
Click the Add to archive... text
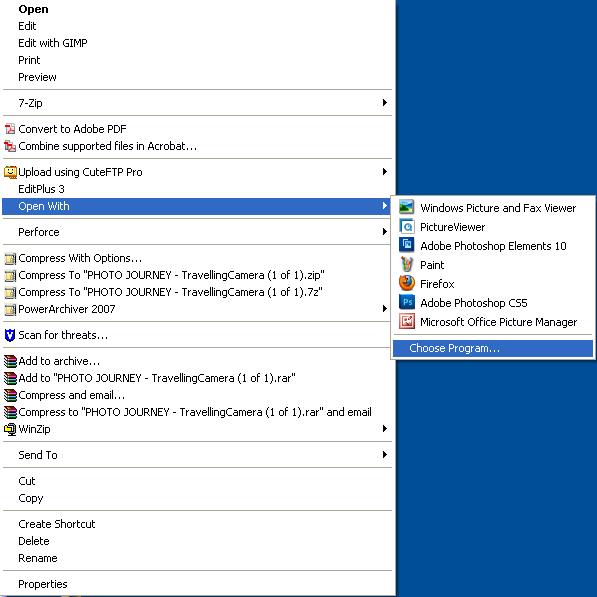coord(59,361)
